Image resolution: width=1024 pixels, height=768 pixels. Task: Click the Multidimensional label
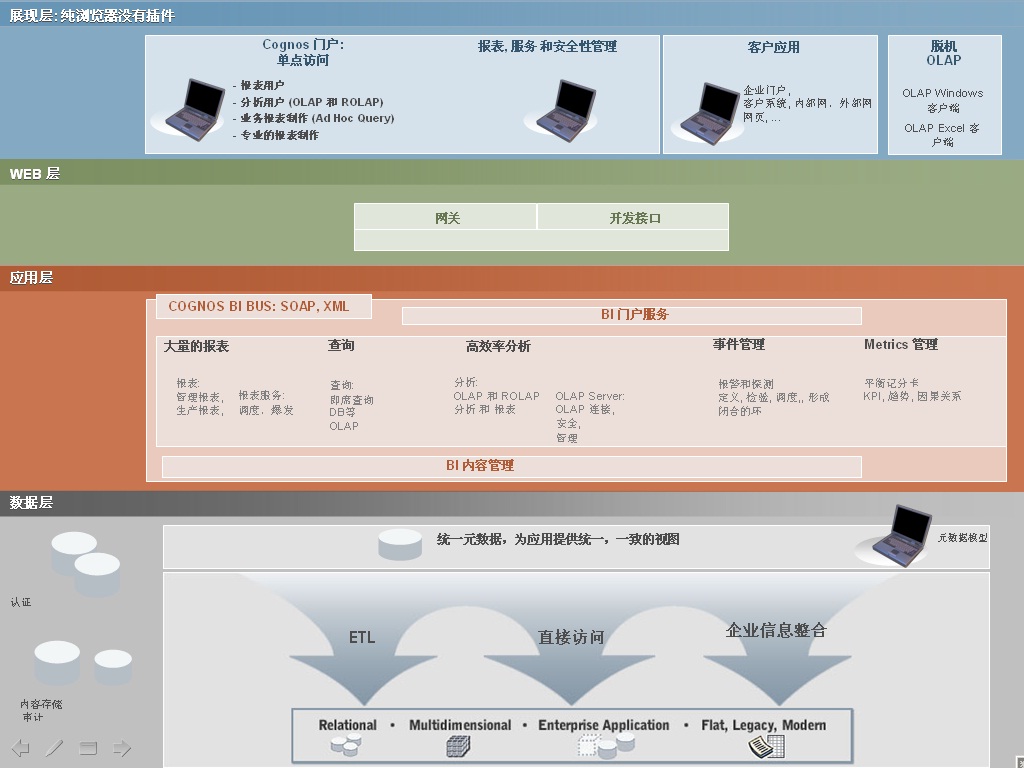(460, 725)
